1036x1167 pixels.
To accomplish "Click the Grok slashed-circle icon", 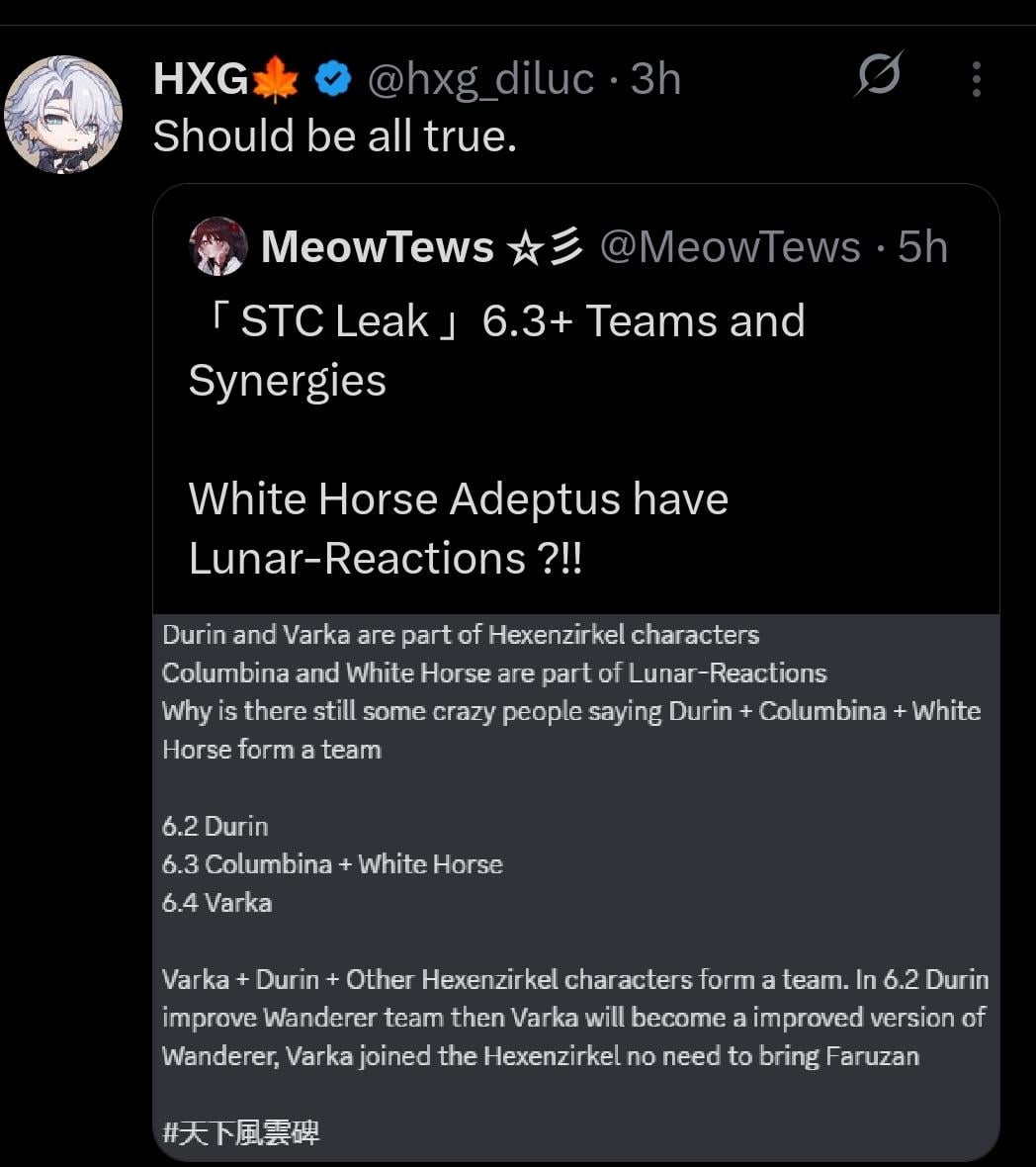I will tap(879, 75).
